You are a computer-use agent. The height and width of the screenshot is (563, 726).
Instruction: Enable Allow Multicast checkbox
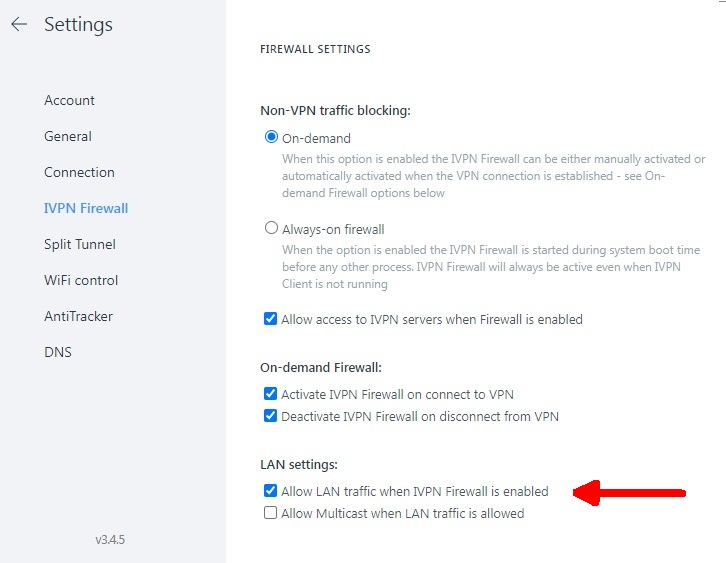270,513
